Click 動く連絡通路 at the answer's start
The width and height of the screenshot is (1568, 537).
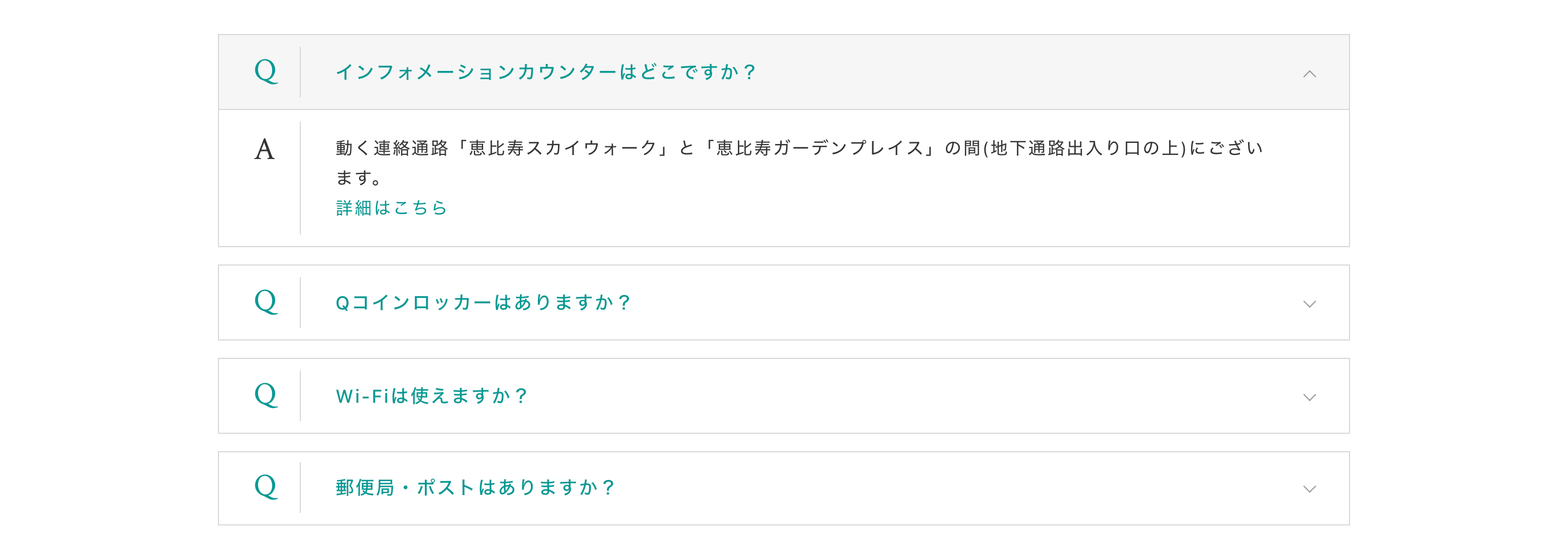[x=392, y=149]
